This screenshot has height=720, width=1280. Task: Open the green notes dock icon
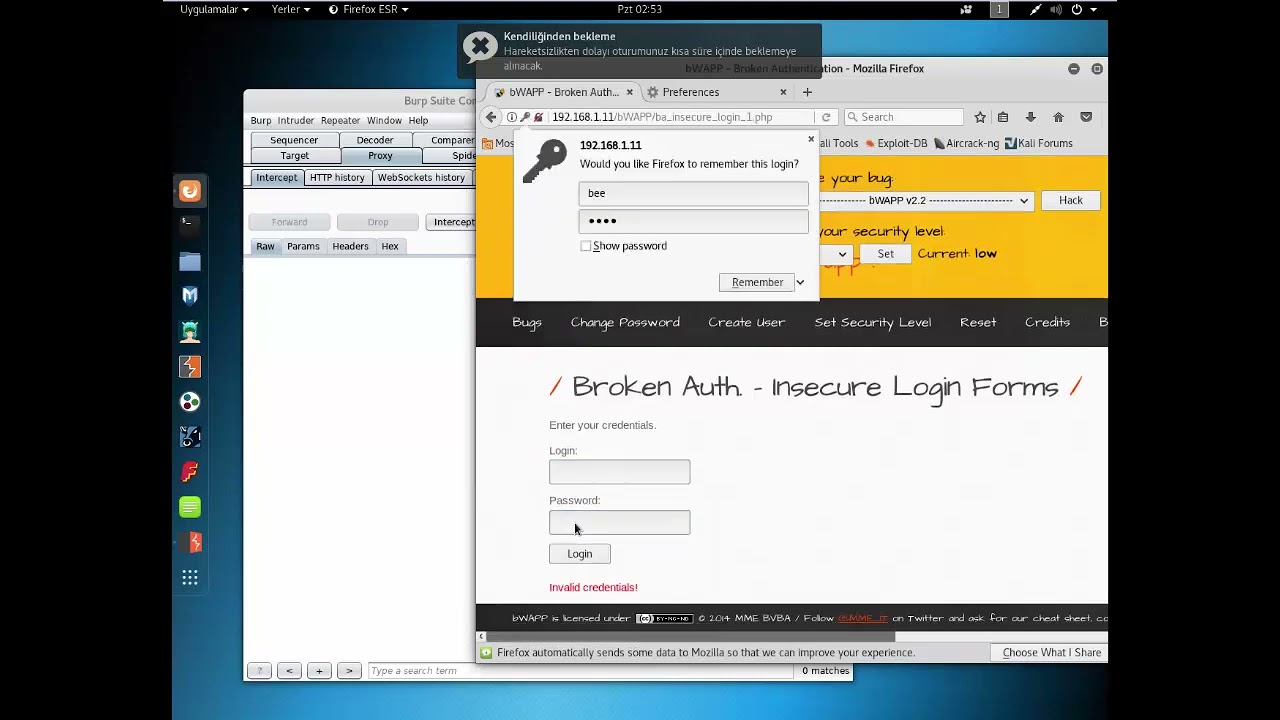click(x=190, y=507)
